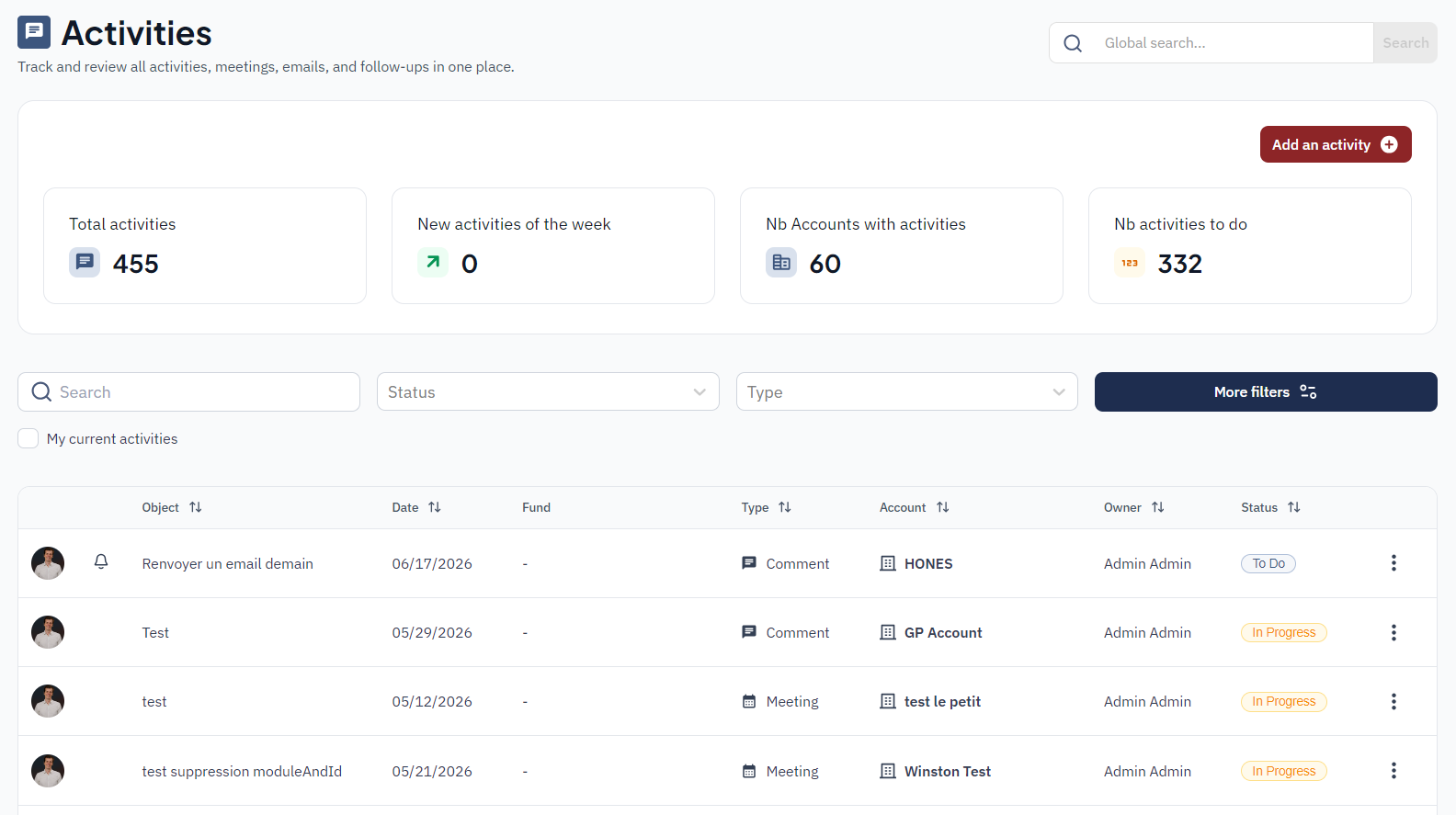Click the To Do status badge
Image resolution: width=1456 pixels, height=815 pixels.
coord(1268,563)
